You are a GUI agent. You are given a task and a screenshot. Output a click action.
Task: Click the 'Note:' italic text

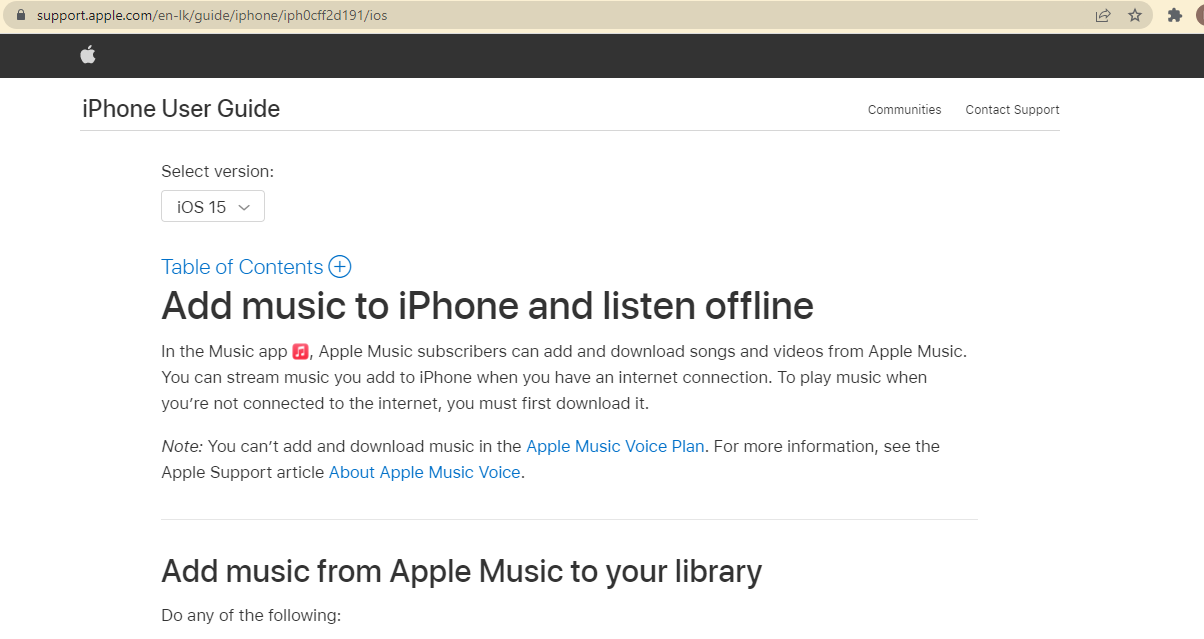click(182, 446)
